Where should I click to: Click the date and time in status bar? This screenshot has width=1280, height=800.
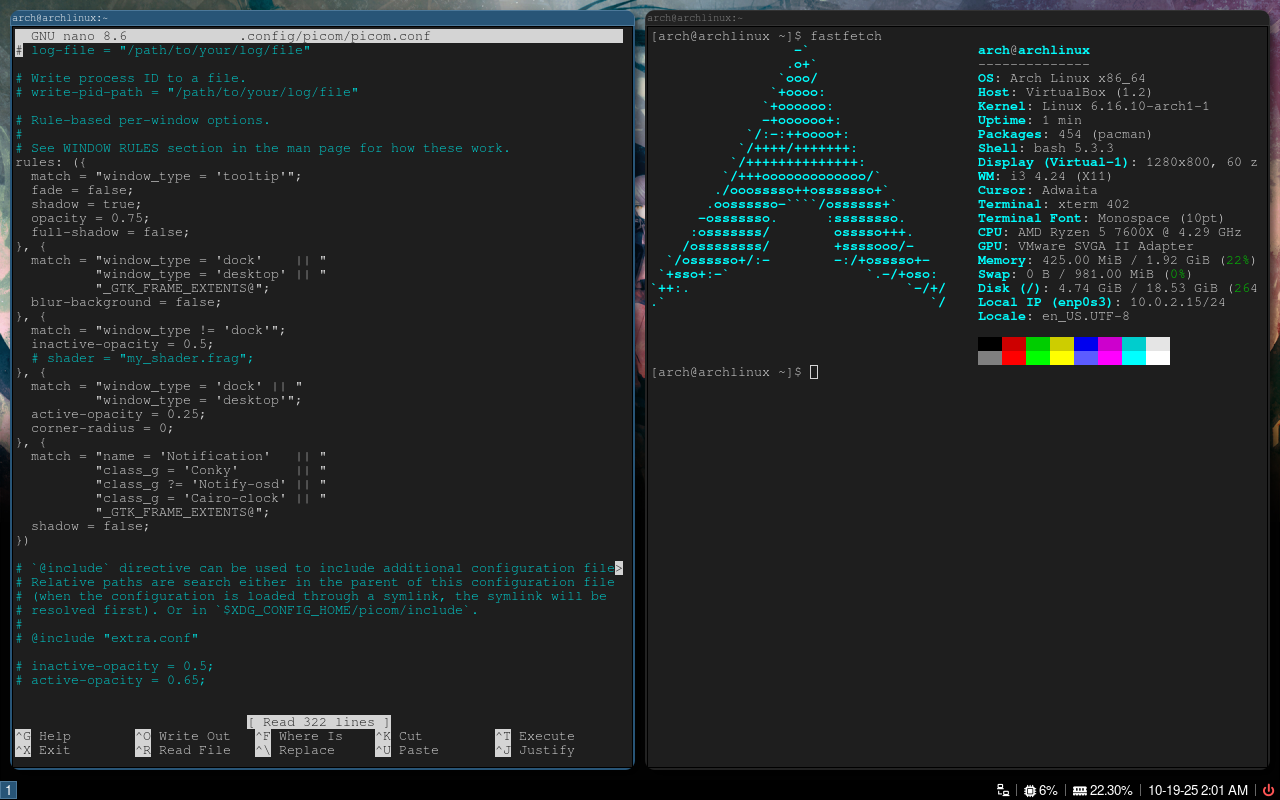click(x=1198, y=790)
